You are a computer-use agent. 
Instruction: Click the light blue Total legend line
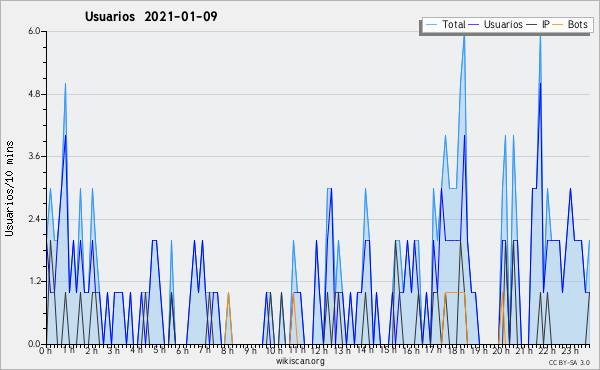click(431, 25)
